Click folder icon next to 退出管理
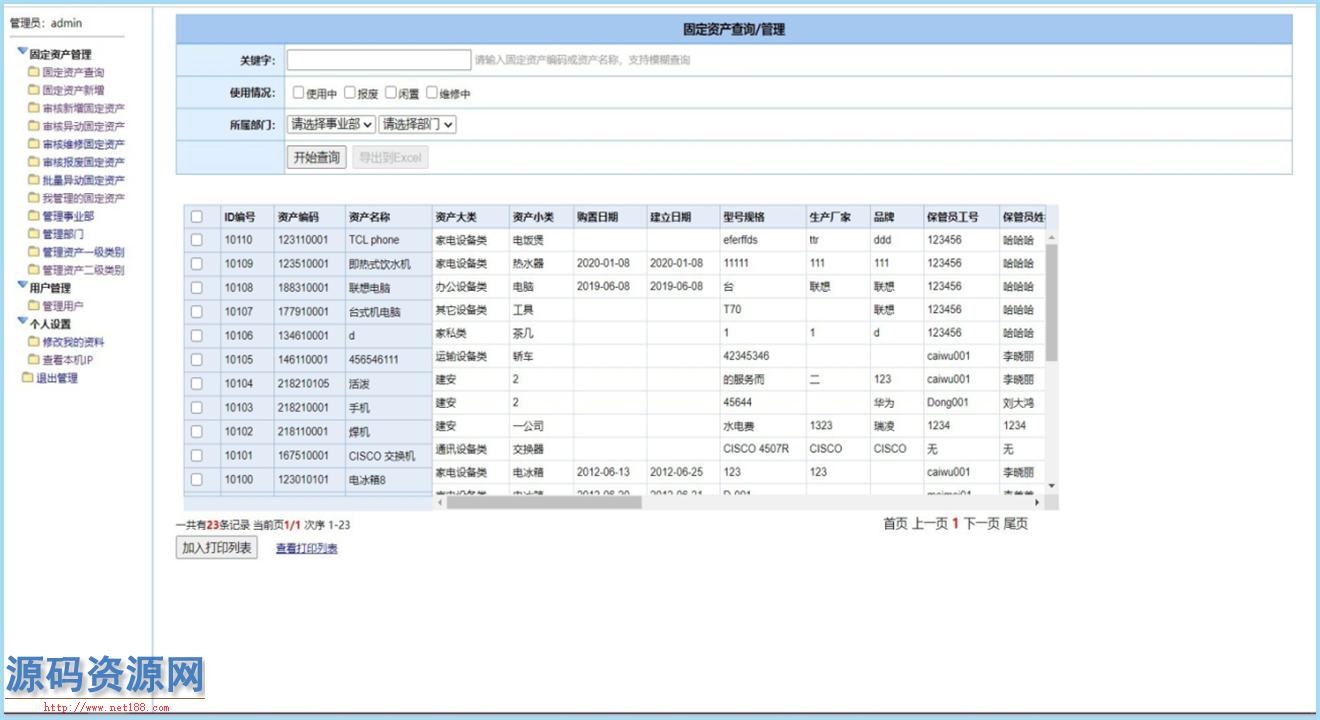 (28, 378)
